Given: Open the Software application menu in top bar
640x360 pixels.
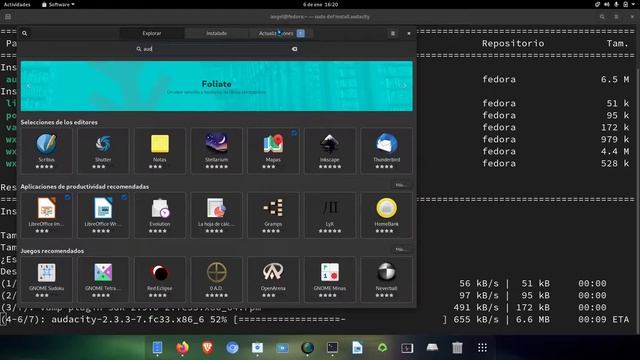Looking at the screenshot, I should (58, 4).
